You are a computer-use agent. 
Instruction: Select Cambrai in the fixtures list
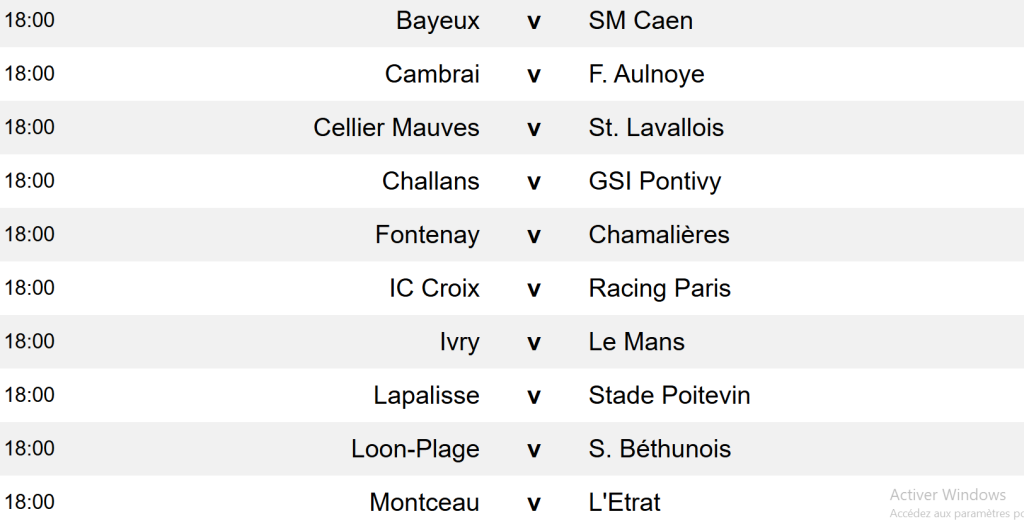click(x=432, y=74)
